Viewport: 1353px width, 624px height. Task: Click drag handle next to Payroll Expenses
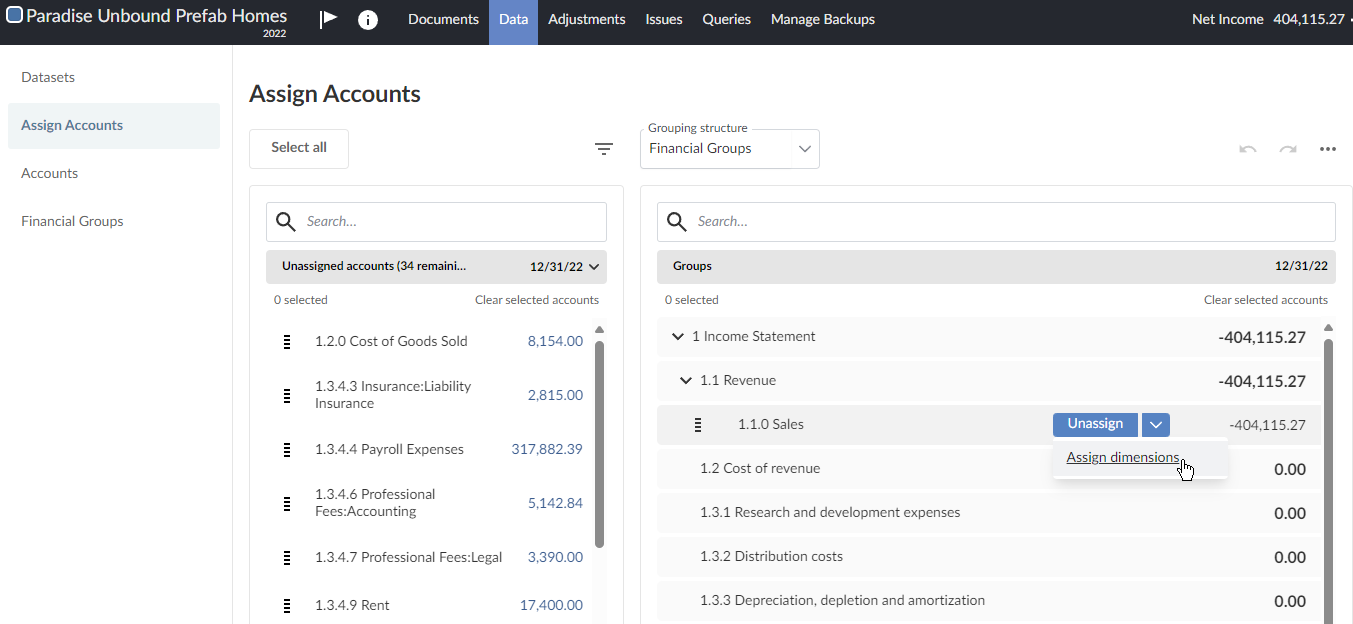pos(287,450)
